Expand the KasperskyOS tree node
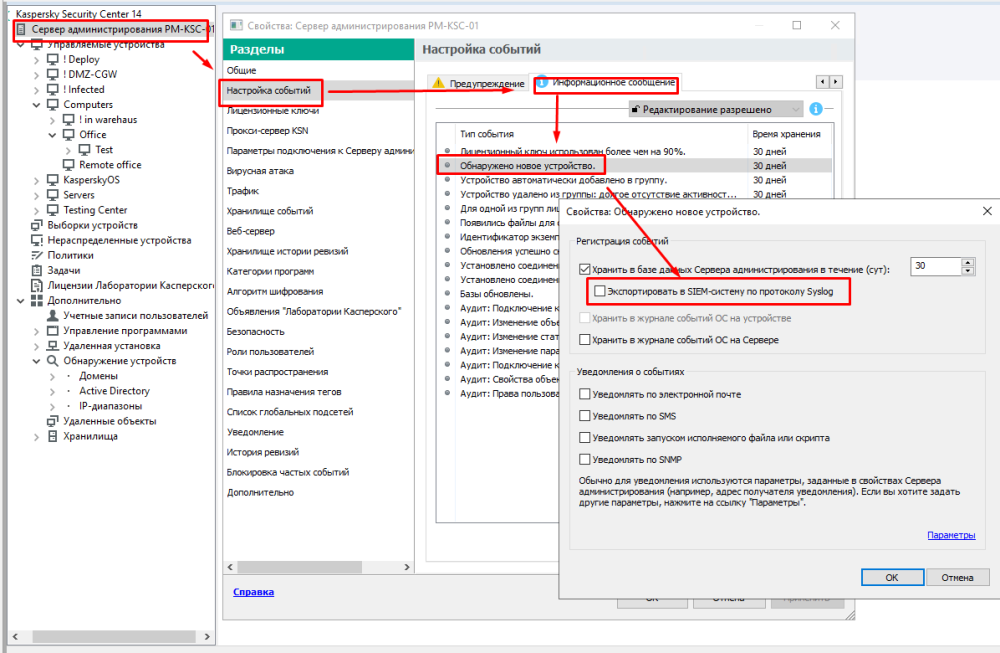The width and height of the screenshot is (1000, 653). (36, 180)
